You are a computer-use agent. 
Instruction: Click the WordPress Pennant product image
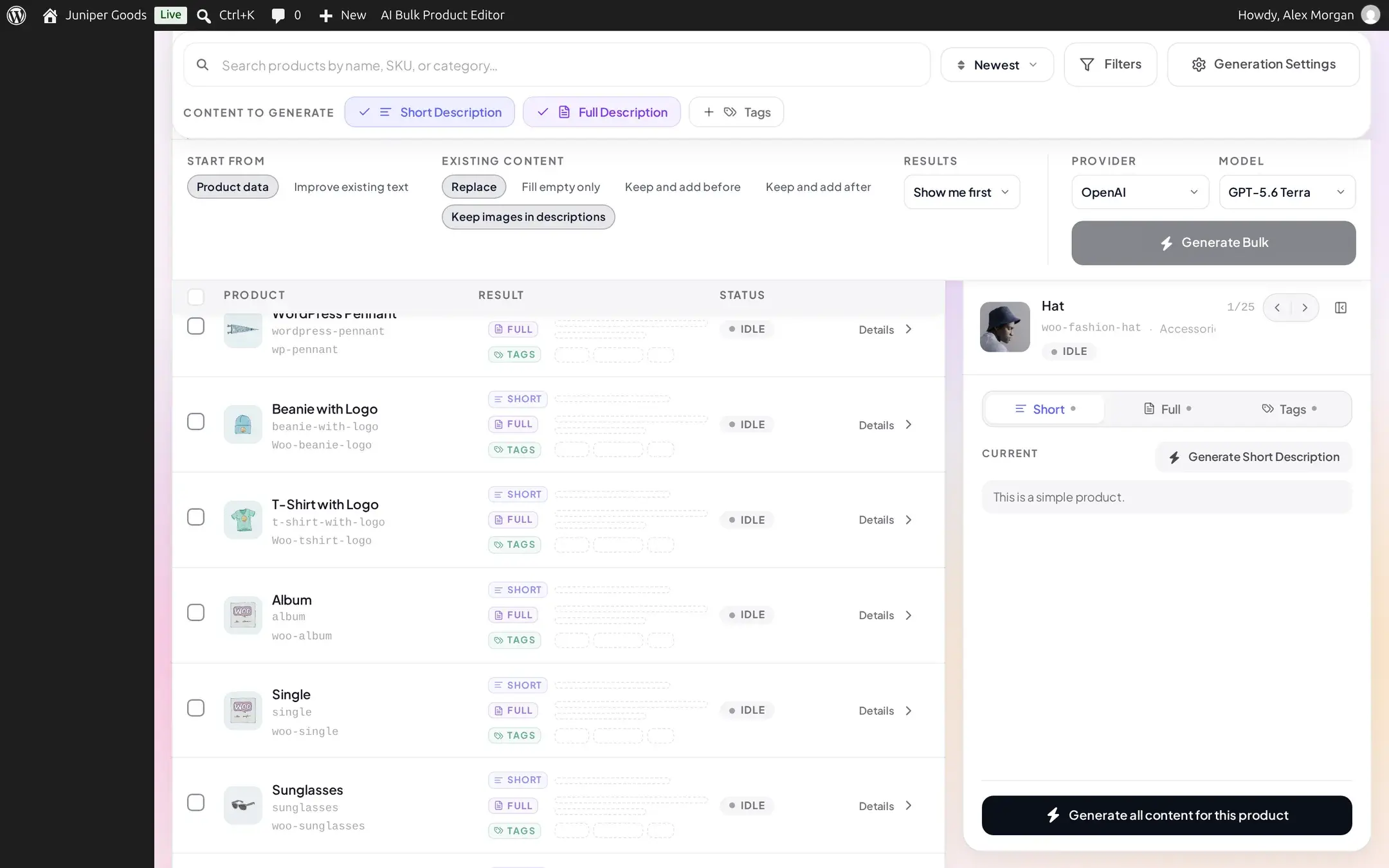pos(243,329)
